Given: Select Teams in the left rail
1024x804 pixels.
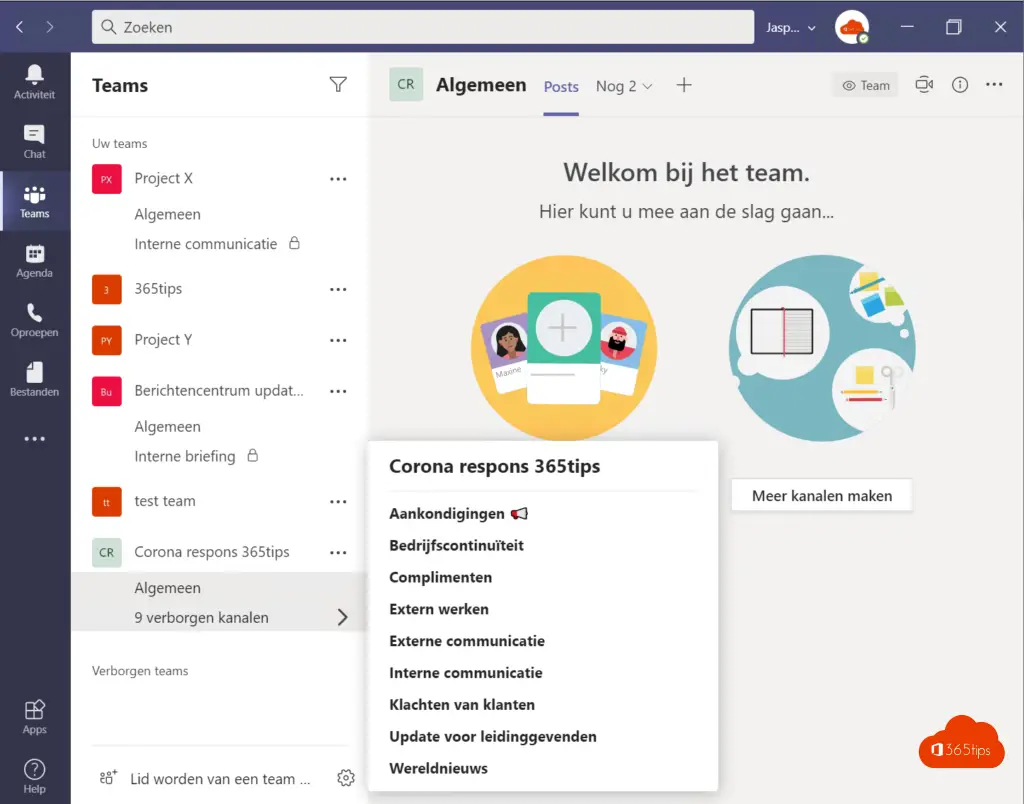Looking at the screenshot, I should click(35, 201).
